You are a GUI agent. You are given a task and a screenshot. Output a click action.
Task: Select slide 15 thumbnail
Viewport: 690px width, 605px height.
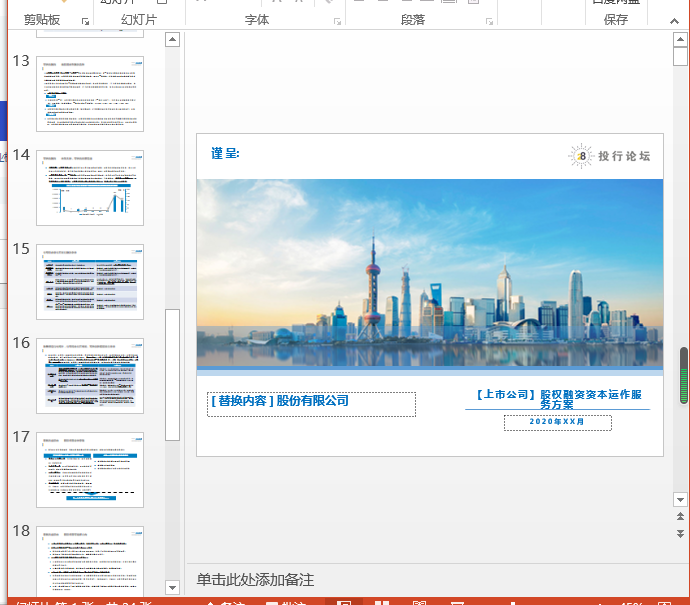(x=90, y=282)
